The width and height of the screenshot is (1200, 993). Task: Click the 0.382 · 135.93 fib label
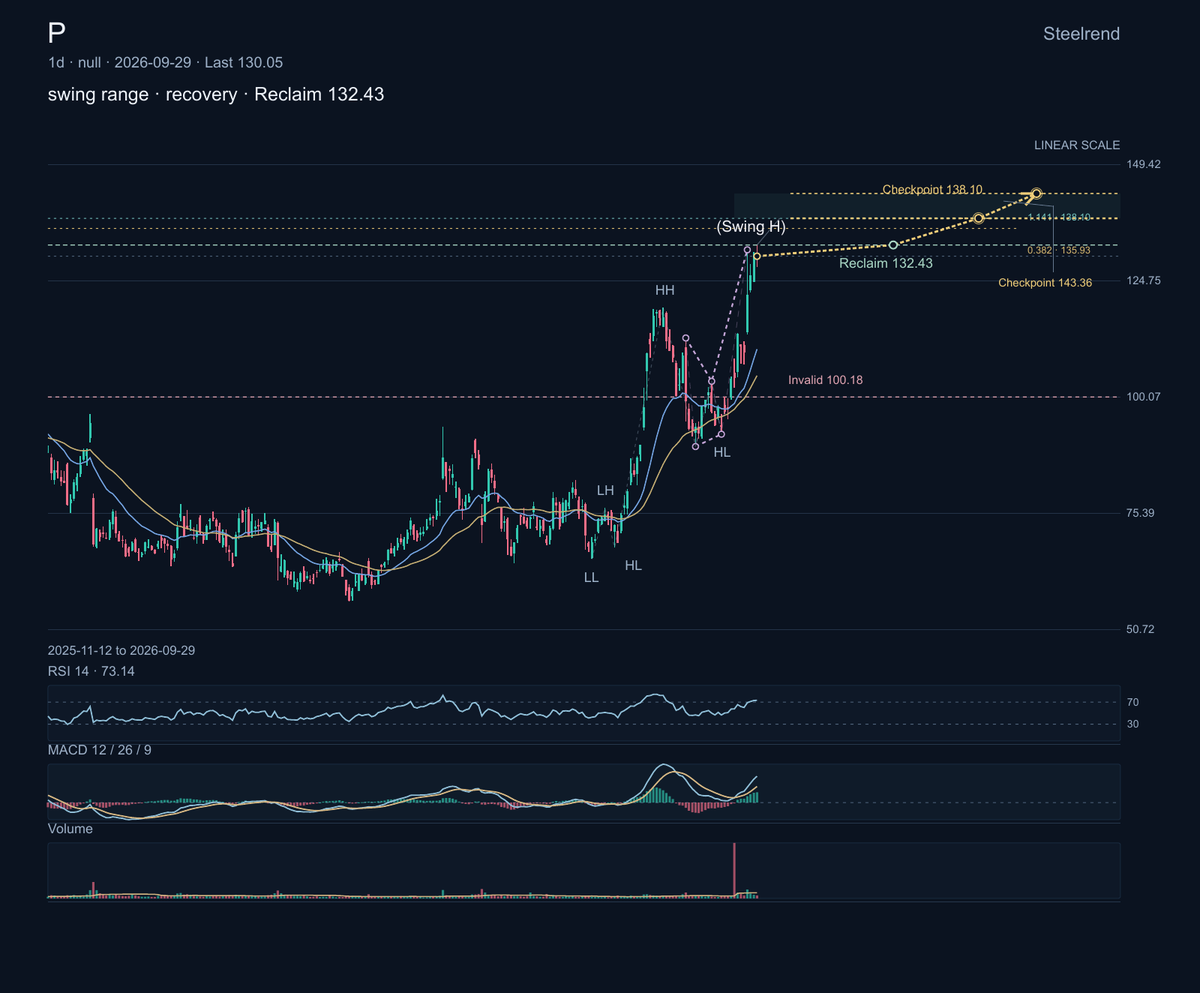coord(1059,250)
